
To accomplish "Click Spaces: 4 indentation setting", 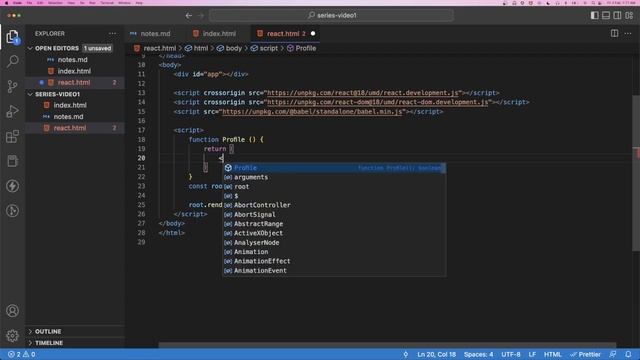I will (x=478, y=354).
